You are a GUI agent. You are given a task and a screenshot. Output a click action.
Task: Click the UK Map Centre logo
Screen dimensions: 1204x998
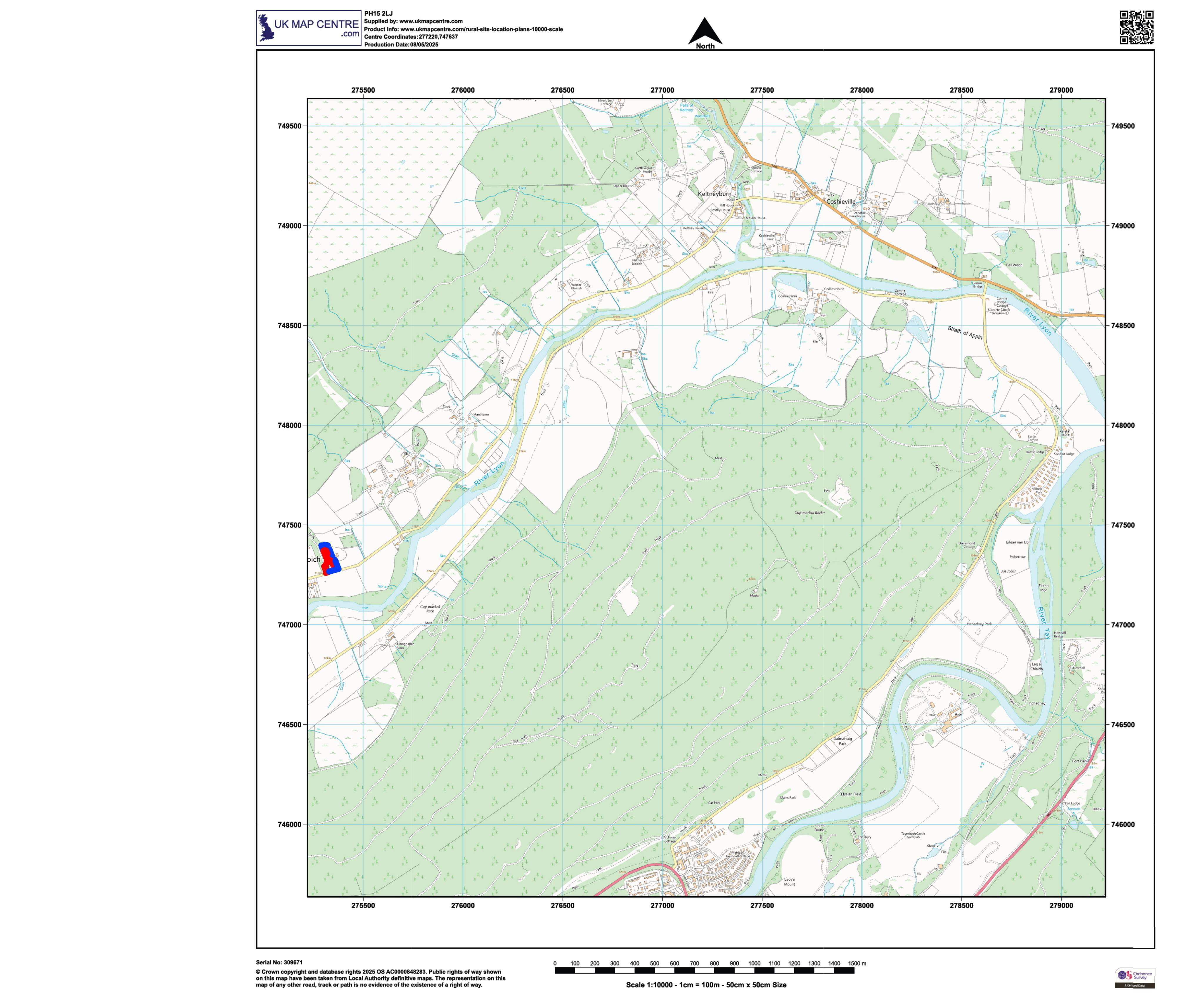coord(308,28)
